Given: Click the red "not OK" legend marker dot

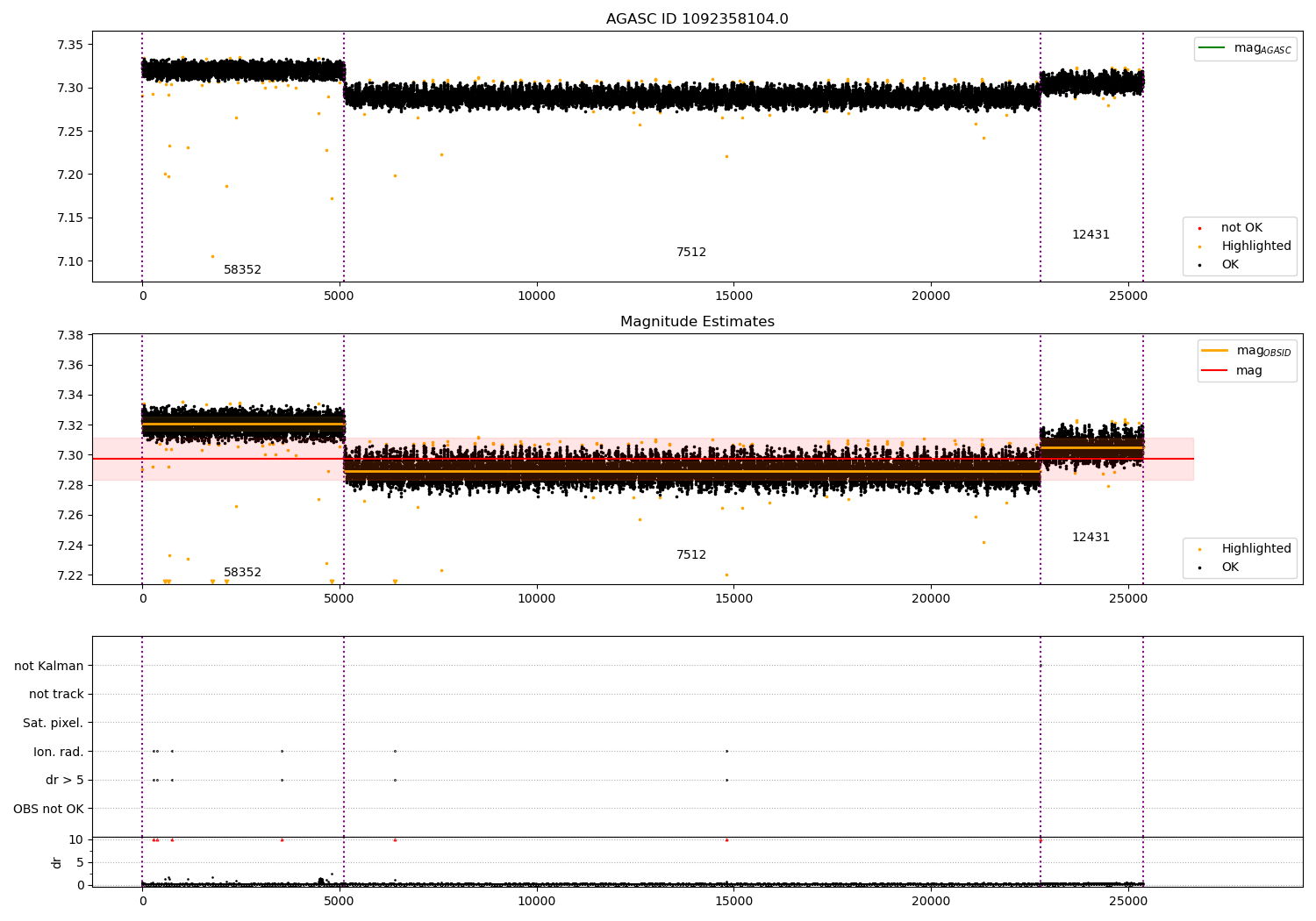Looking at the screenshot, I should tap(1199, 228).
